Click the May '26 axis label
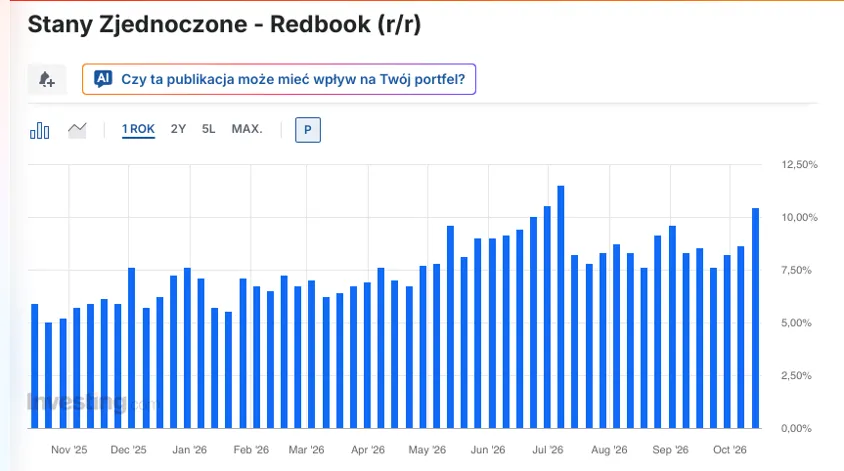The image size is (844, 471). point(427,449)
